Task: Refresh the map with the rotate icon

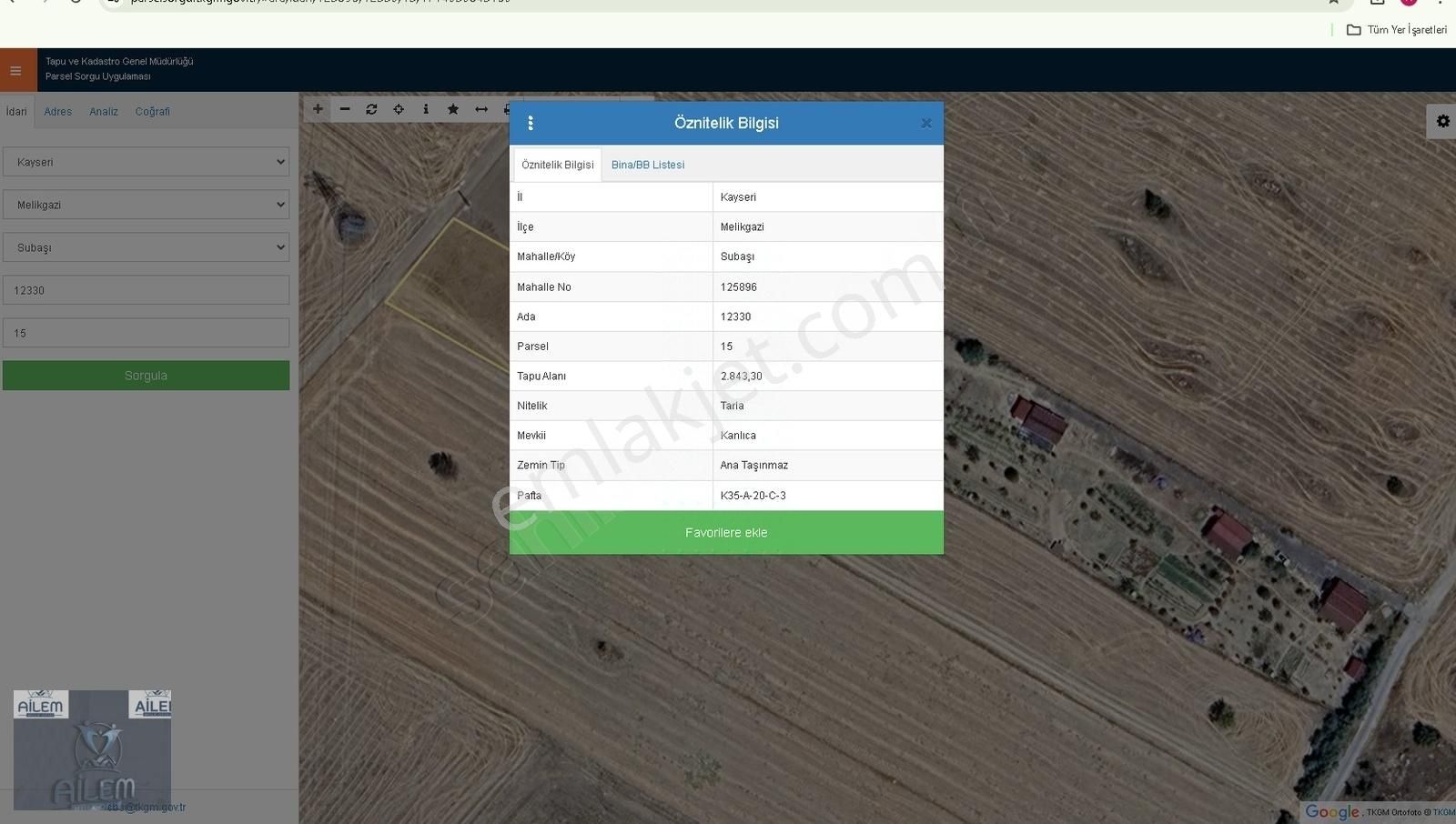Action: [371, 109]
